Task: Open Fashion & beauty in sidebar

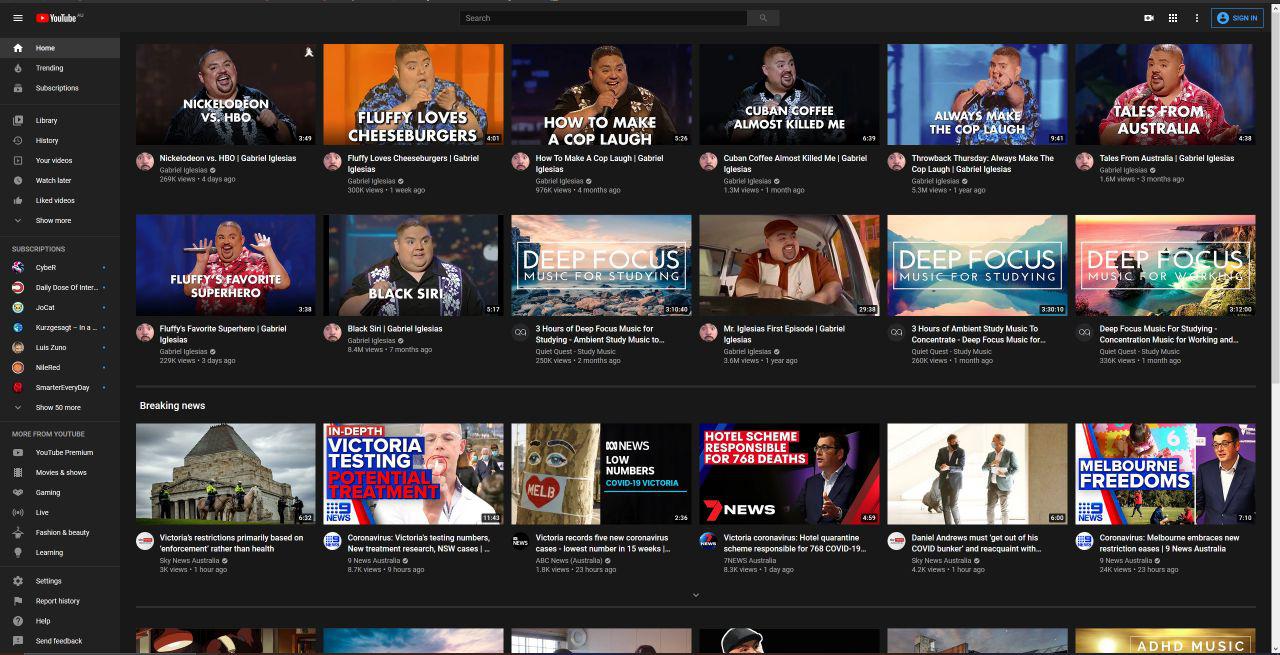Action: tap(60, 532)
